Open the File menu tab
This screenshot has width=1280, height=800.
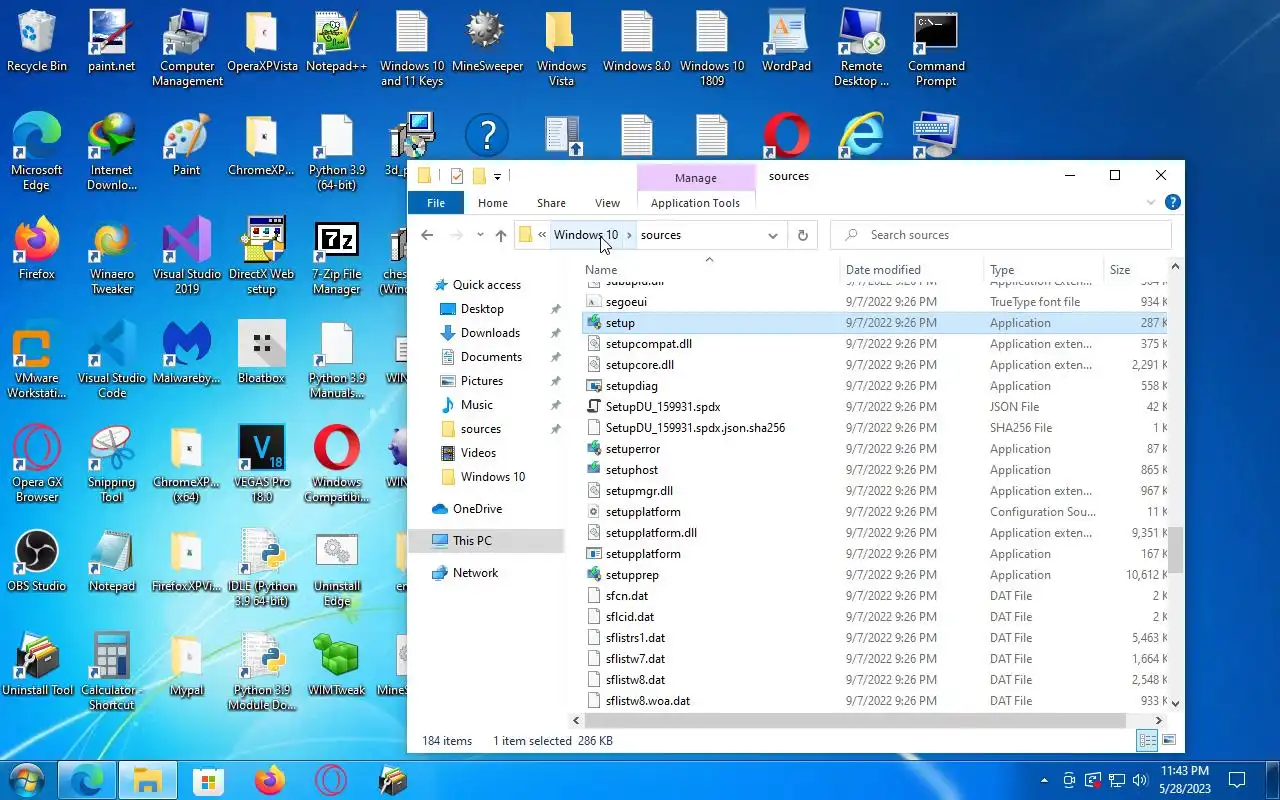coord(436,203)
